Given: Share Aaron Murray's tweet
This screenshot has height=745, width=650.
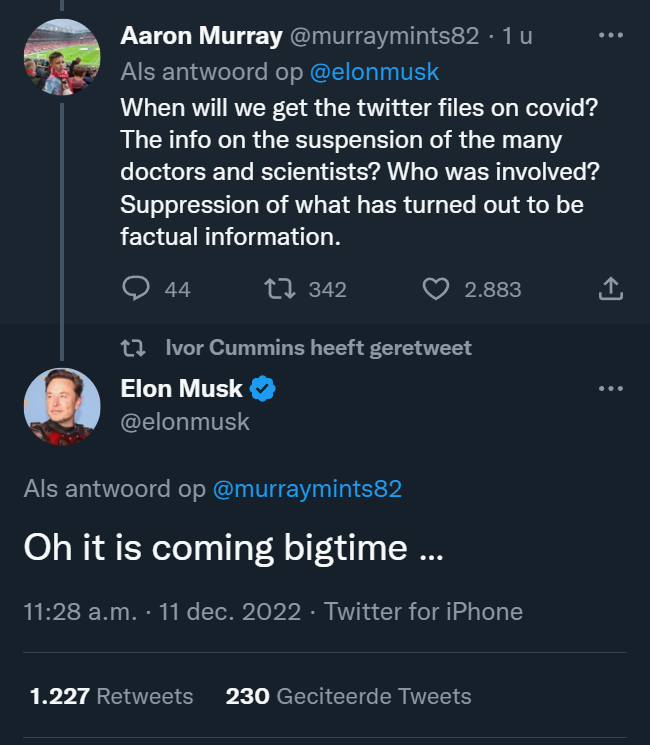Looking at the screenshot, I should (610, 289).
